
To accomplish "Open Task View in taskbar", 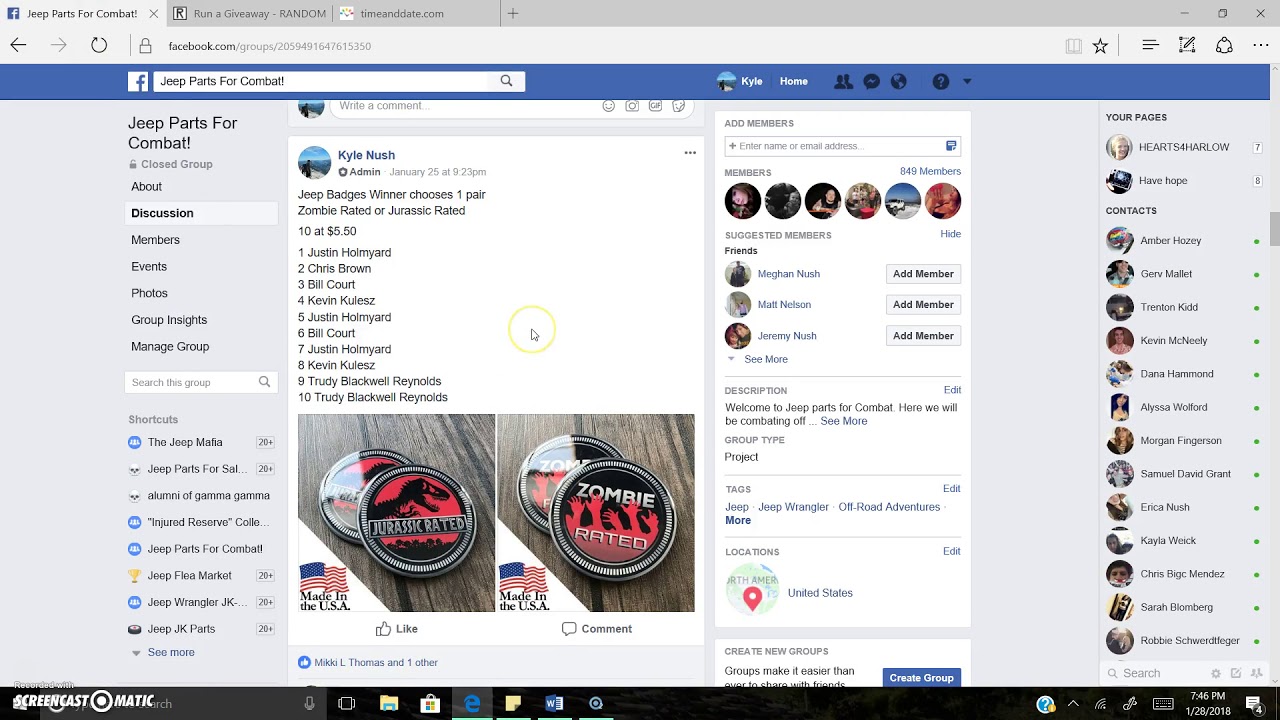I will [347, 703].
